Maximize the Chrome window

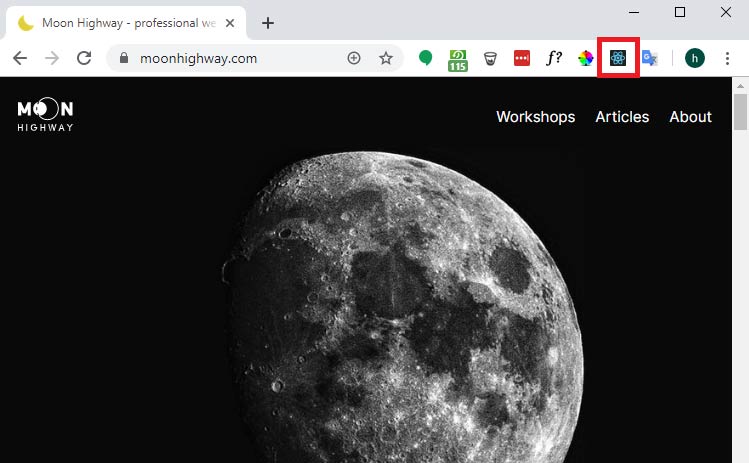[680, 12]
